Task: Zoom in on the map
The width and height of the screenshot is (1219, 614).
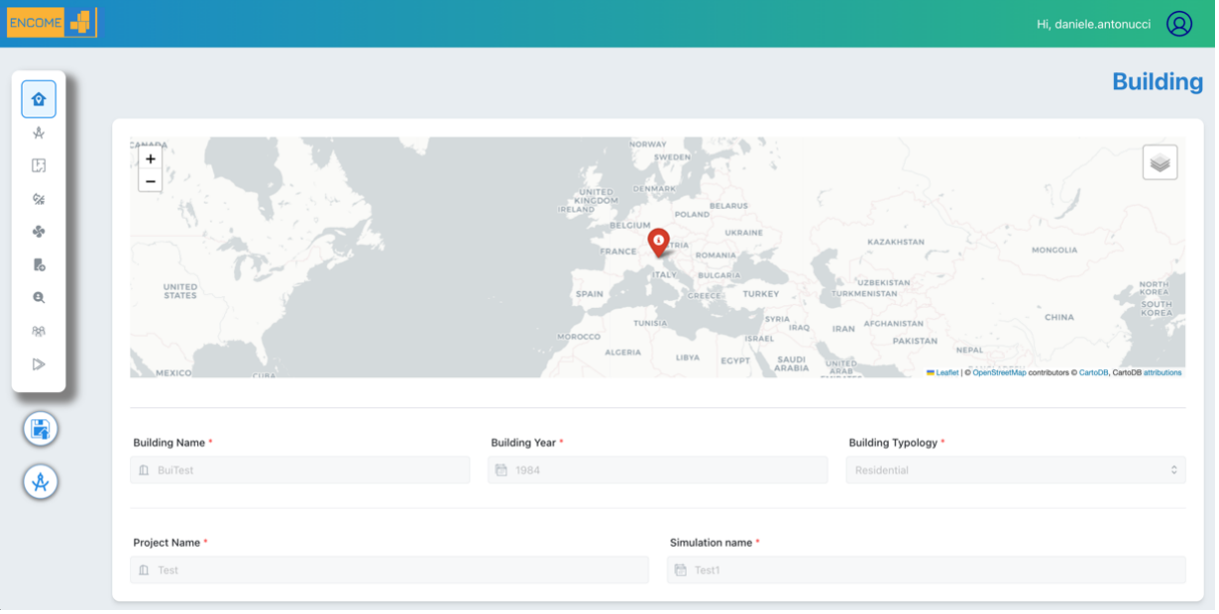Action: tap(150, 159)
